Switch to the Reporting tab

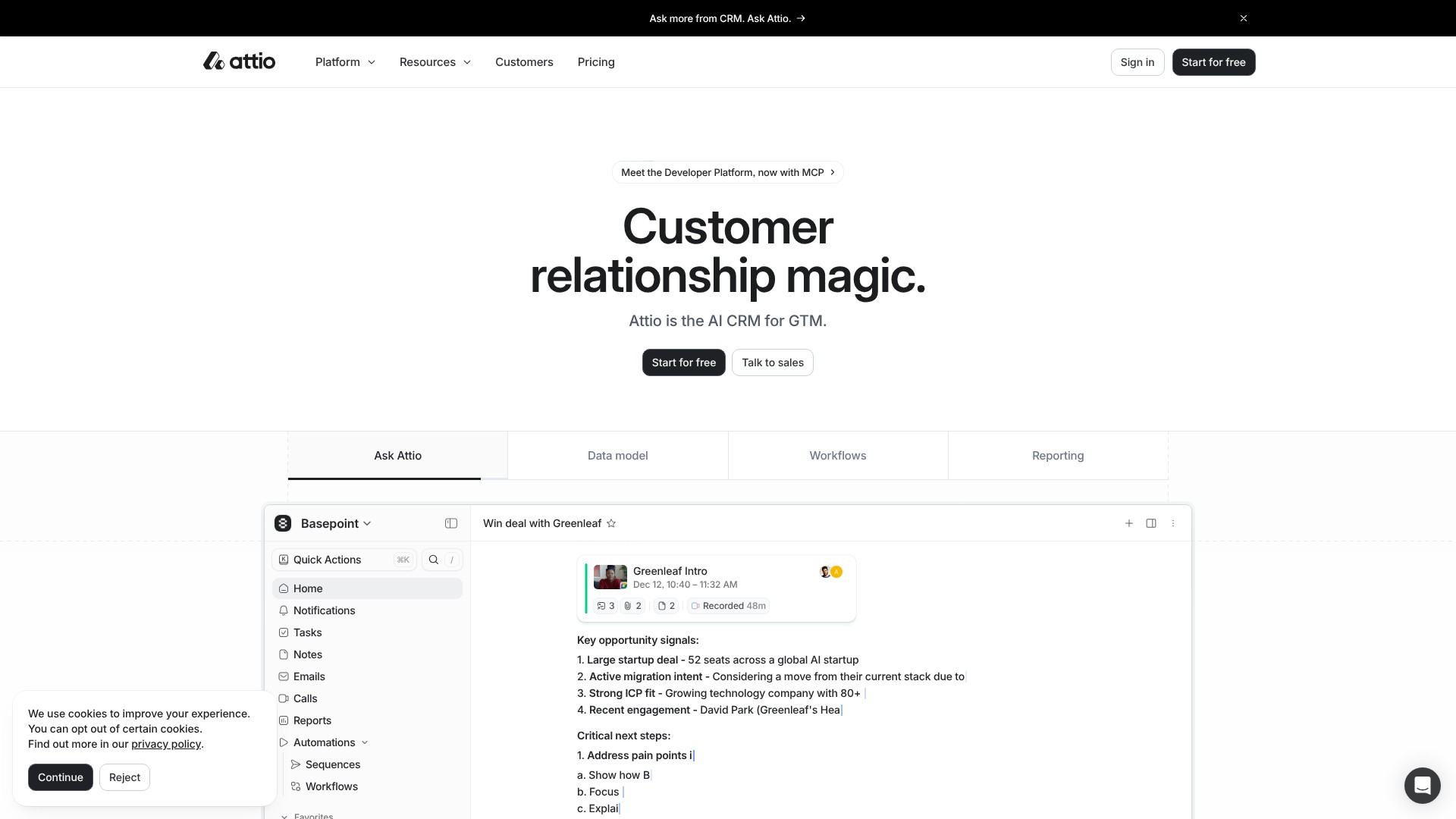[x=1057, y=456]
